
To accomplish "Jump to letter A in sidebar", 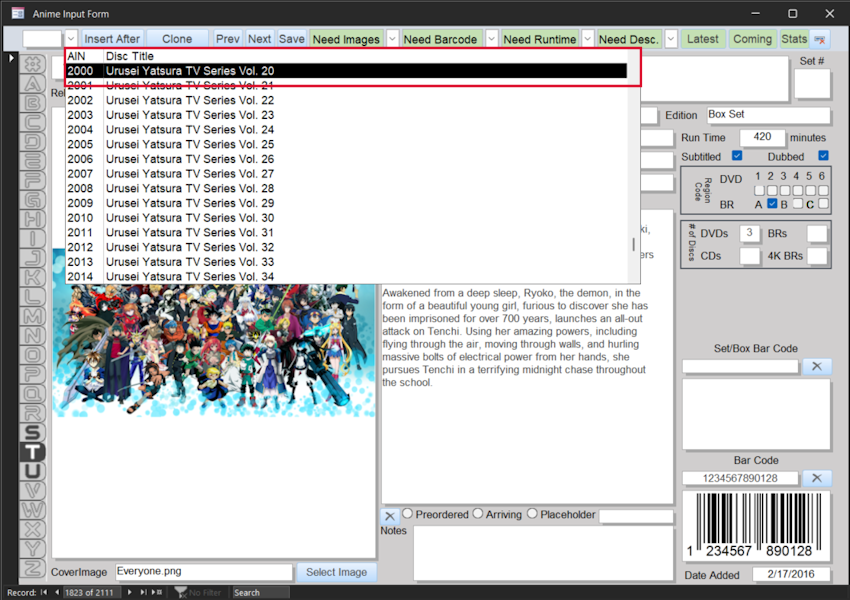I will [33, 83].
